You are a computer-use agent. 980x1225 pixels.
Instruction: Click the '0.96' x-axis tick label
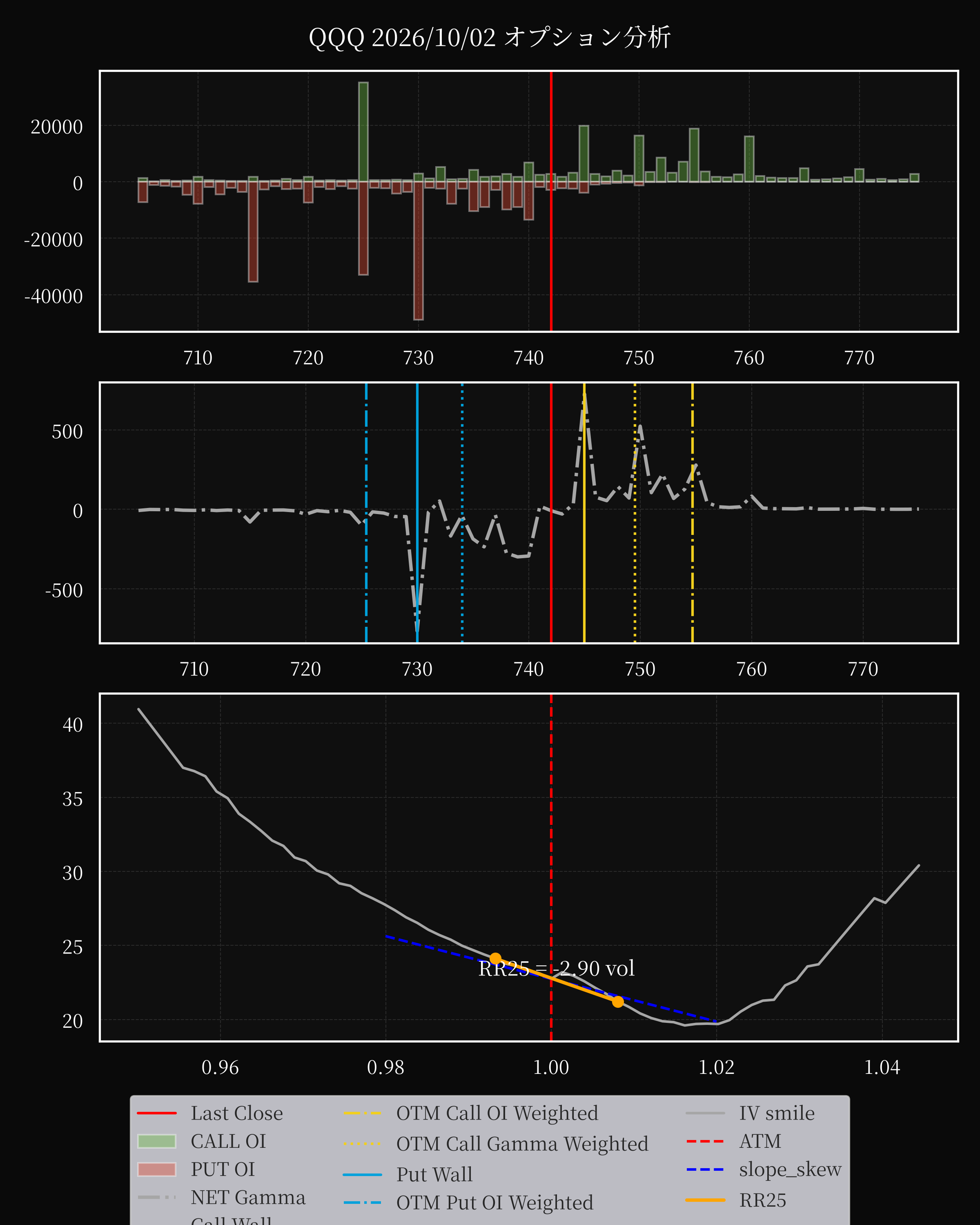220,1068
